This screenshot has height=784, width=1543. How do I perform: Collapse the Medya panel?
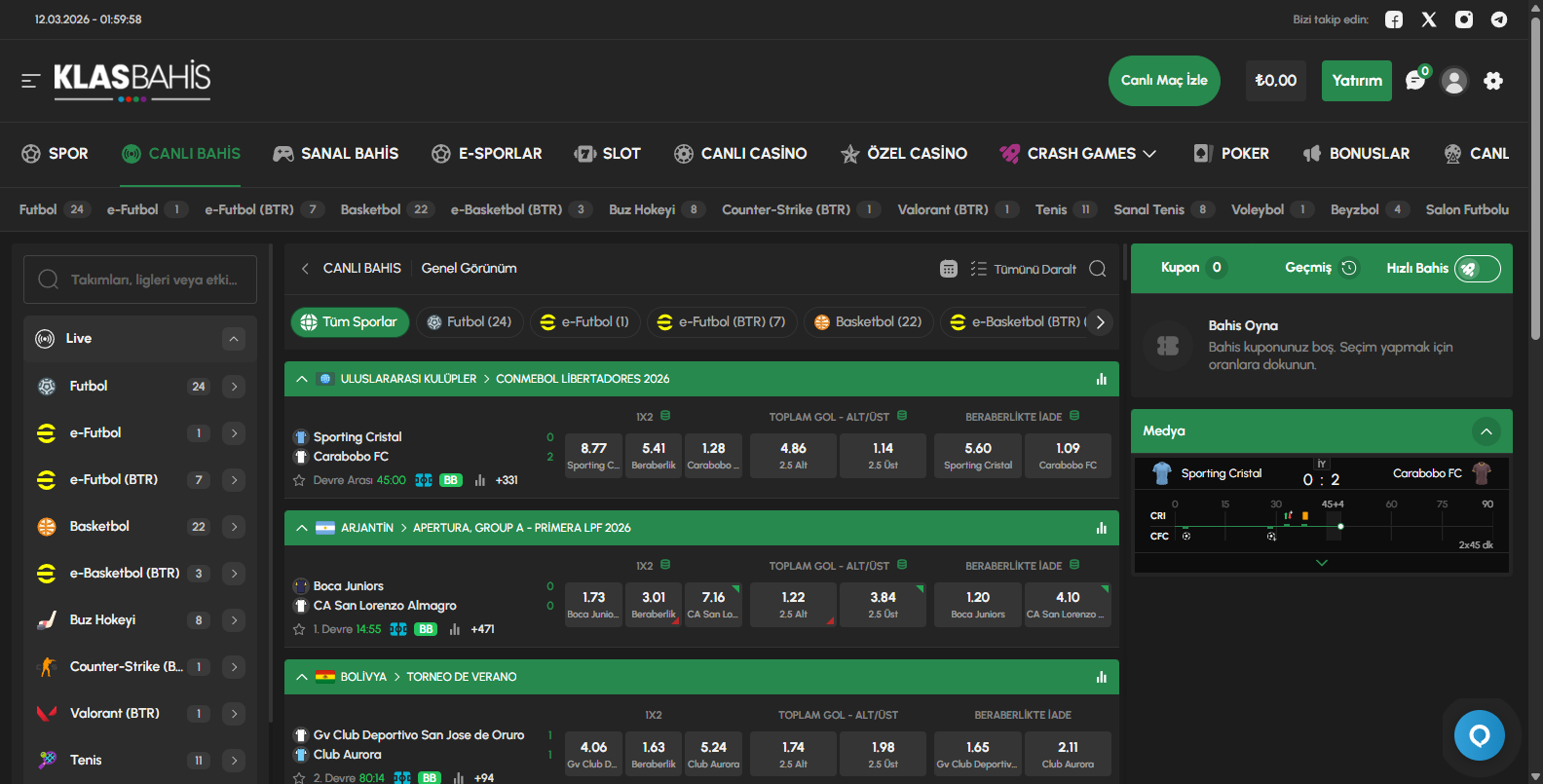point(1487,431)
